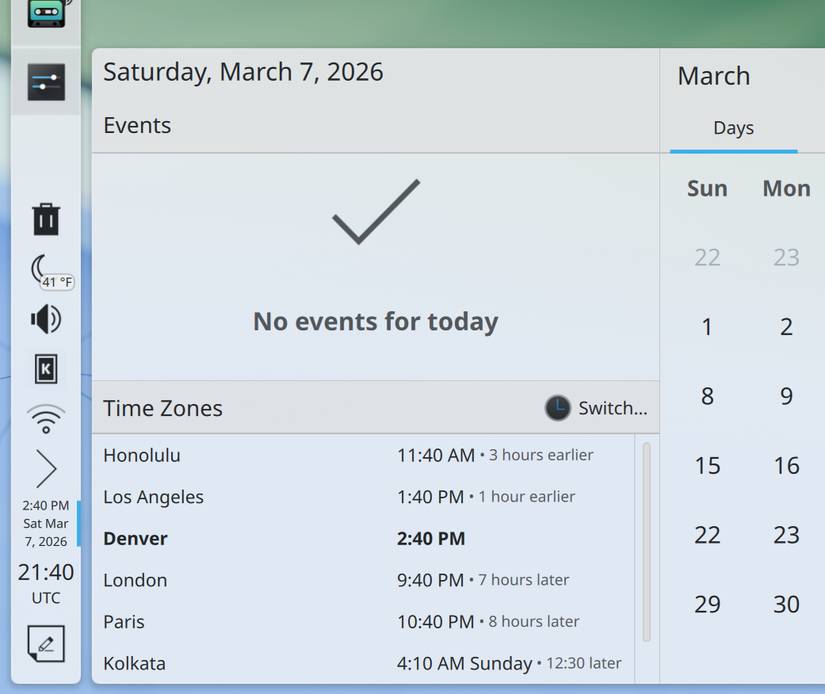
Task: Click the small clock icon on the Switch button
Action: 558,407
